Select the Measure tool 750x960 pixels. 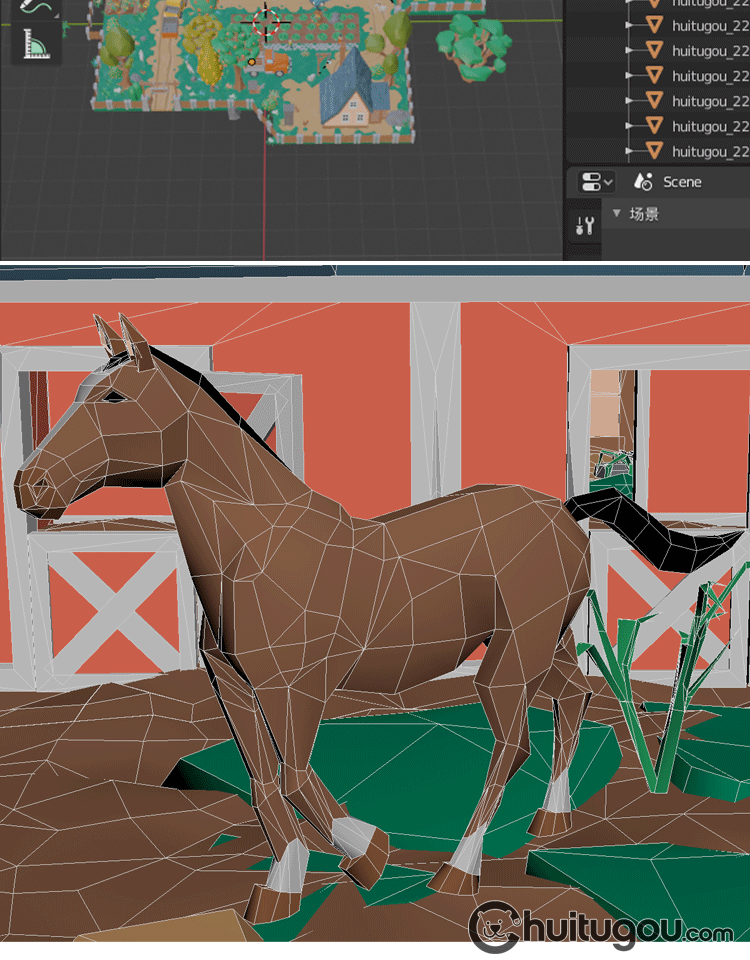click(x=39, y=45)
